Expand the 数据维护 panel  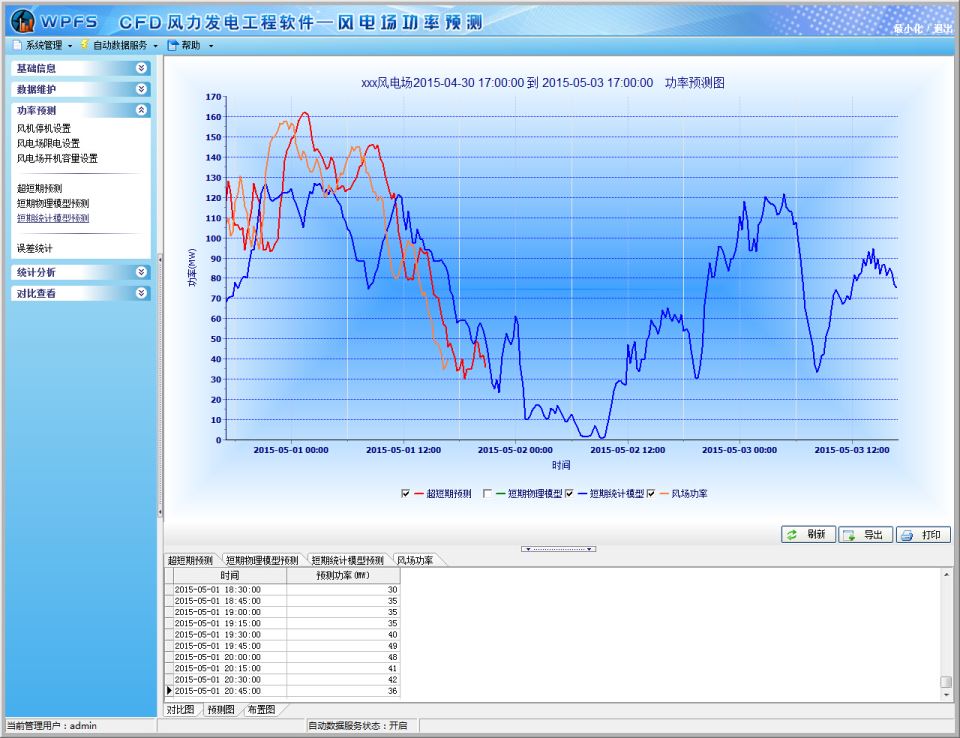(x=141, y=89)
